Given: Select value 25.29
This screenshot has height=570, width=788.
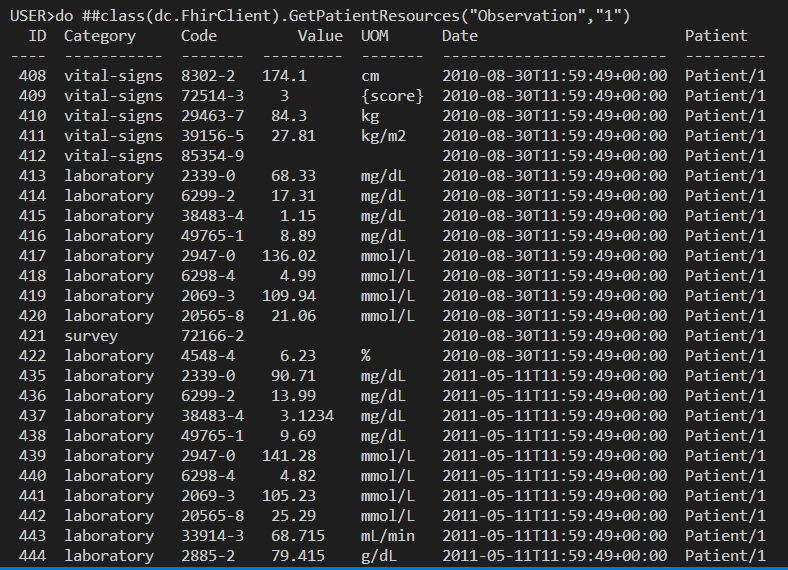Looking at the screenshot, I should pos(293,516).
